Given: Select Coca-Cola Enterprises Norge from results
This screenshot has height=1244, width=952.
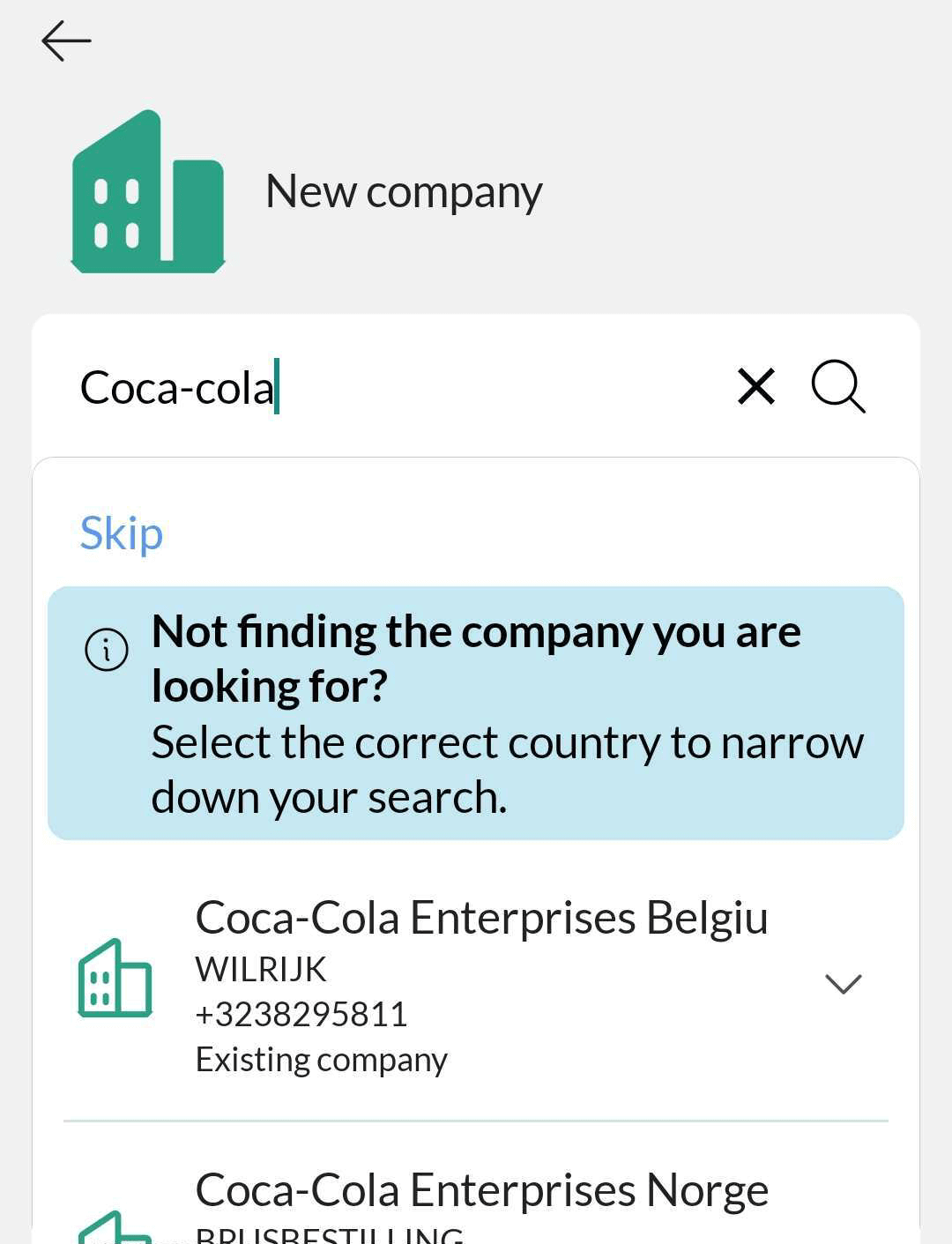Looking at the screenshot, I should pyautogui.click(x=481, y=1188).
